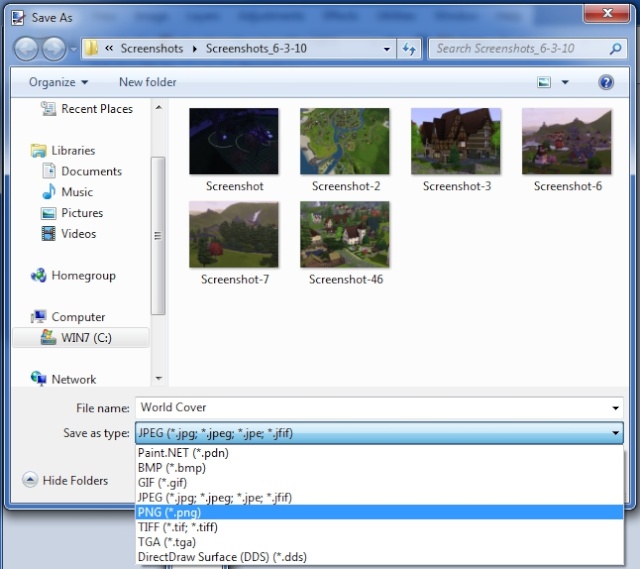
Task: Click navigation pane scroll down arrow
Action: point(159,378)
